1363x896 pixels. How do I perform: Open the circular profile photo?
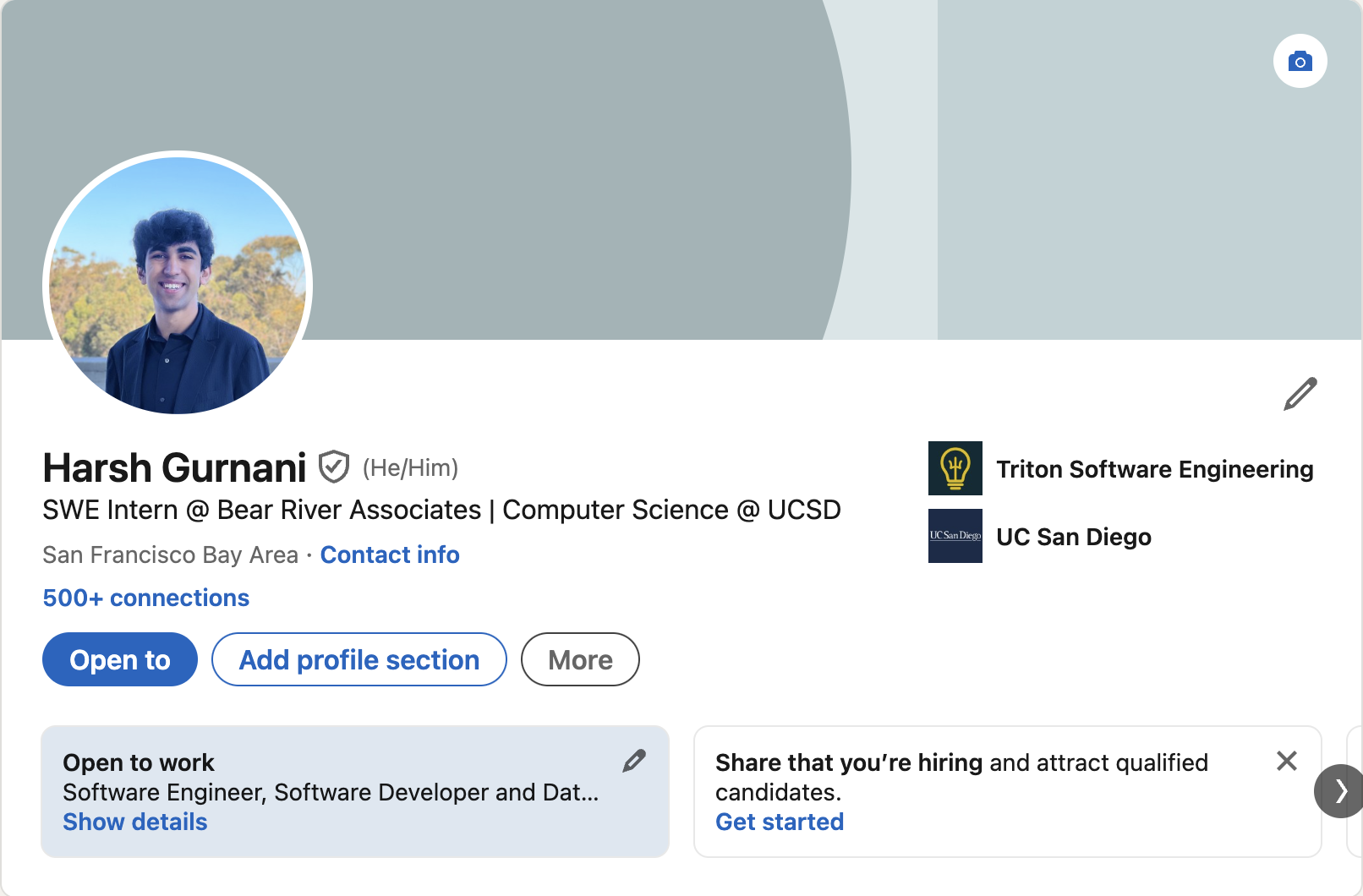178,286
